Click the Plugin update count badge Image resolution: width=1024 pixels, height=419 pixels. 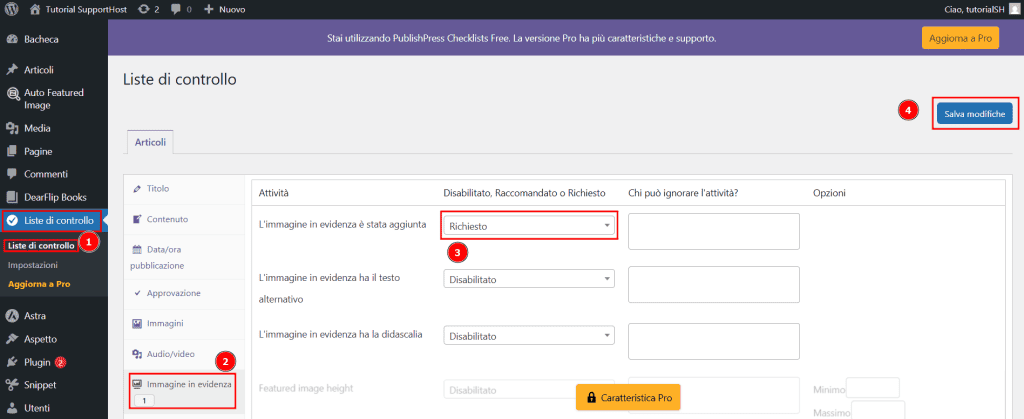pyautogui.click(x=60, y=362)
